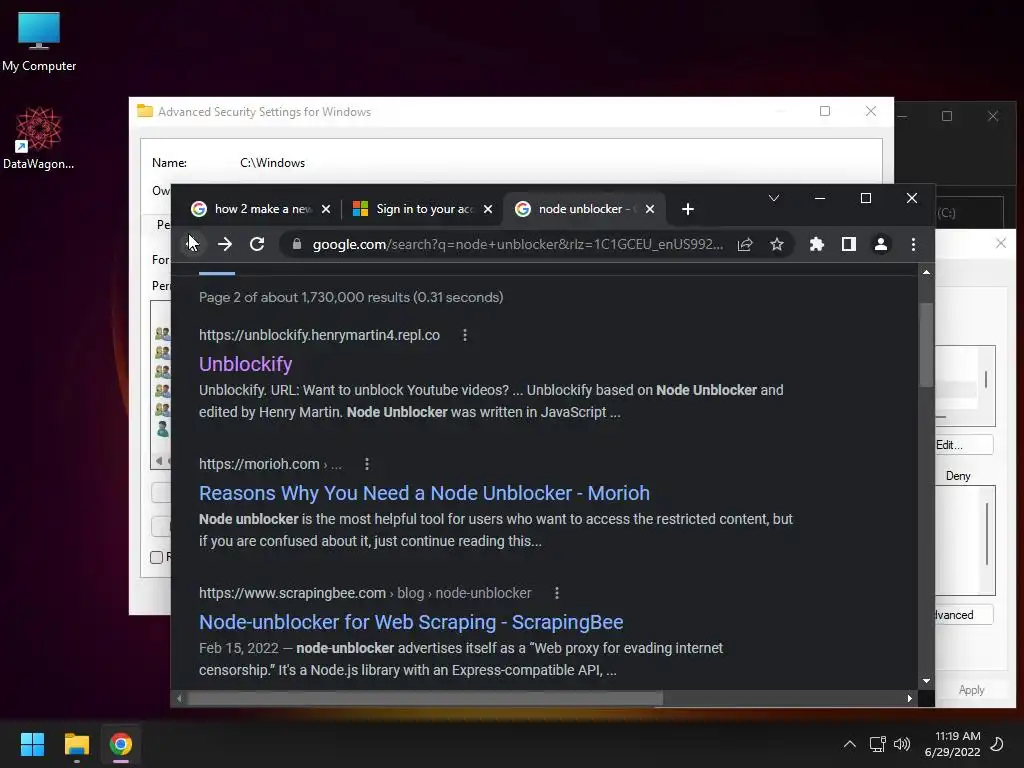The height and width of the screenshot is (768, 1024).
Task: Open options for the scrapingbee.com result
Action: 557,593
